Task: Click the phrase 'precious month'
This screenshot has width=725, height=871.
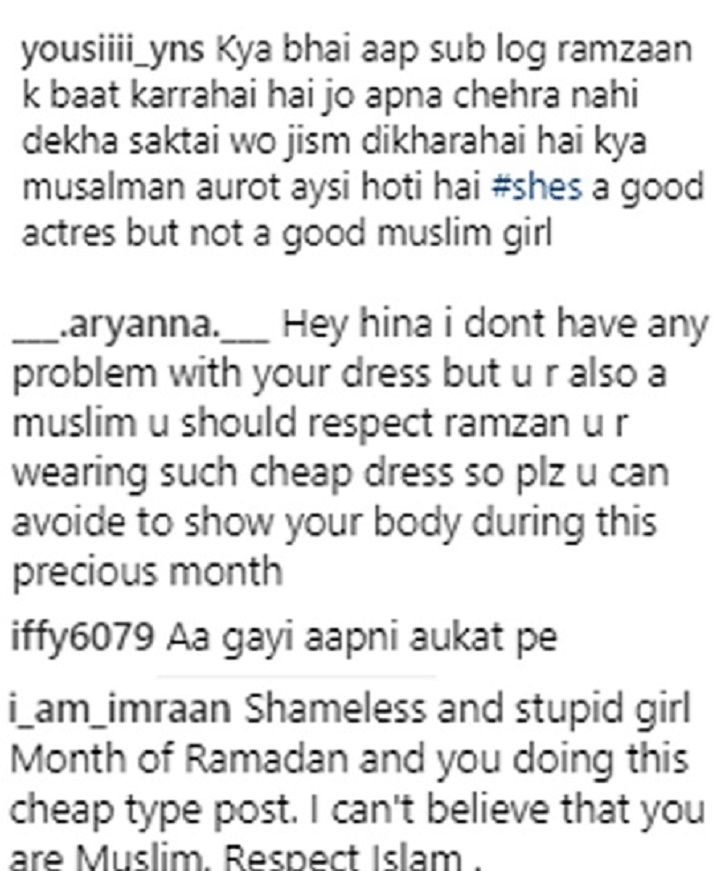Action: tap(147, 573)
